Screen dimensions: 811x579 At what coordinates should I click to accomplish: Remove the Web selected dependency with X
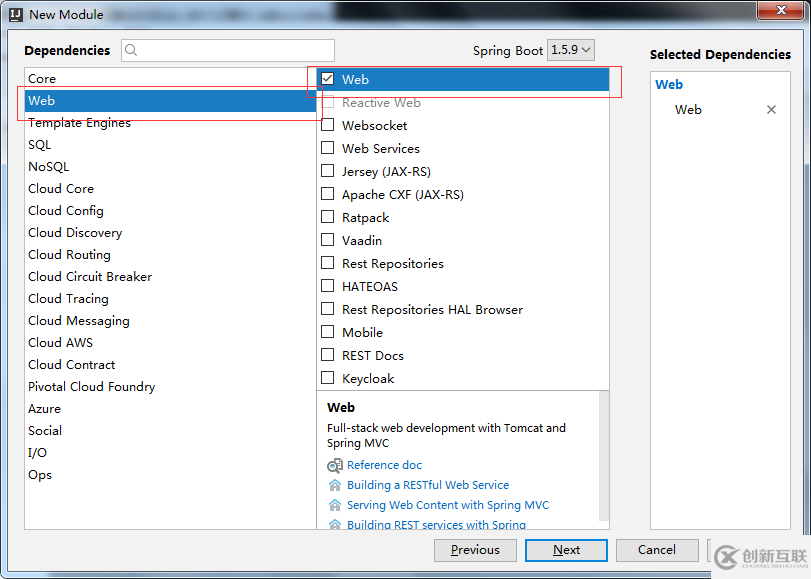[771, 110]
